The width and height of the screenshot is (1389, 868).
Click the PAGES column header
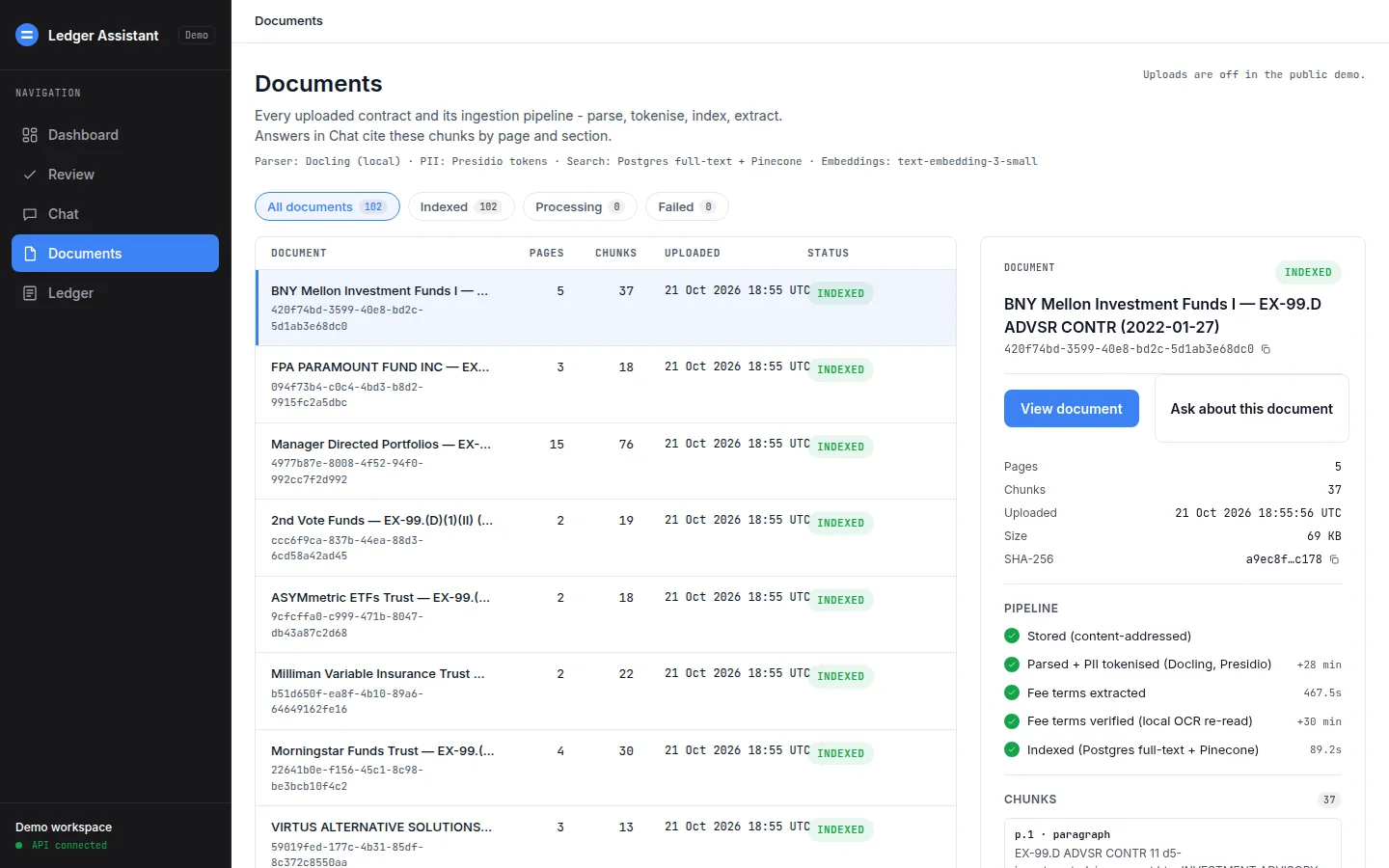coord(546,253)
